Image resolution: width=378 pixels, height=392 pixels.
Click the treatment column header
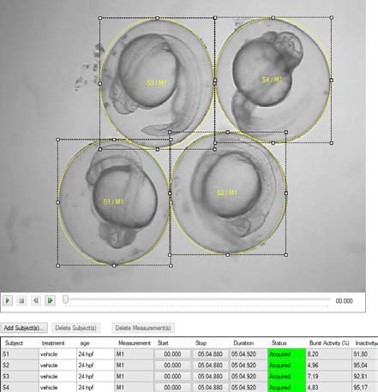tap(53, 343)
